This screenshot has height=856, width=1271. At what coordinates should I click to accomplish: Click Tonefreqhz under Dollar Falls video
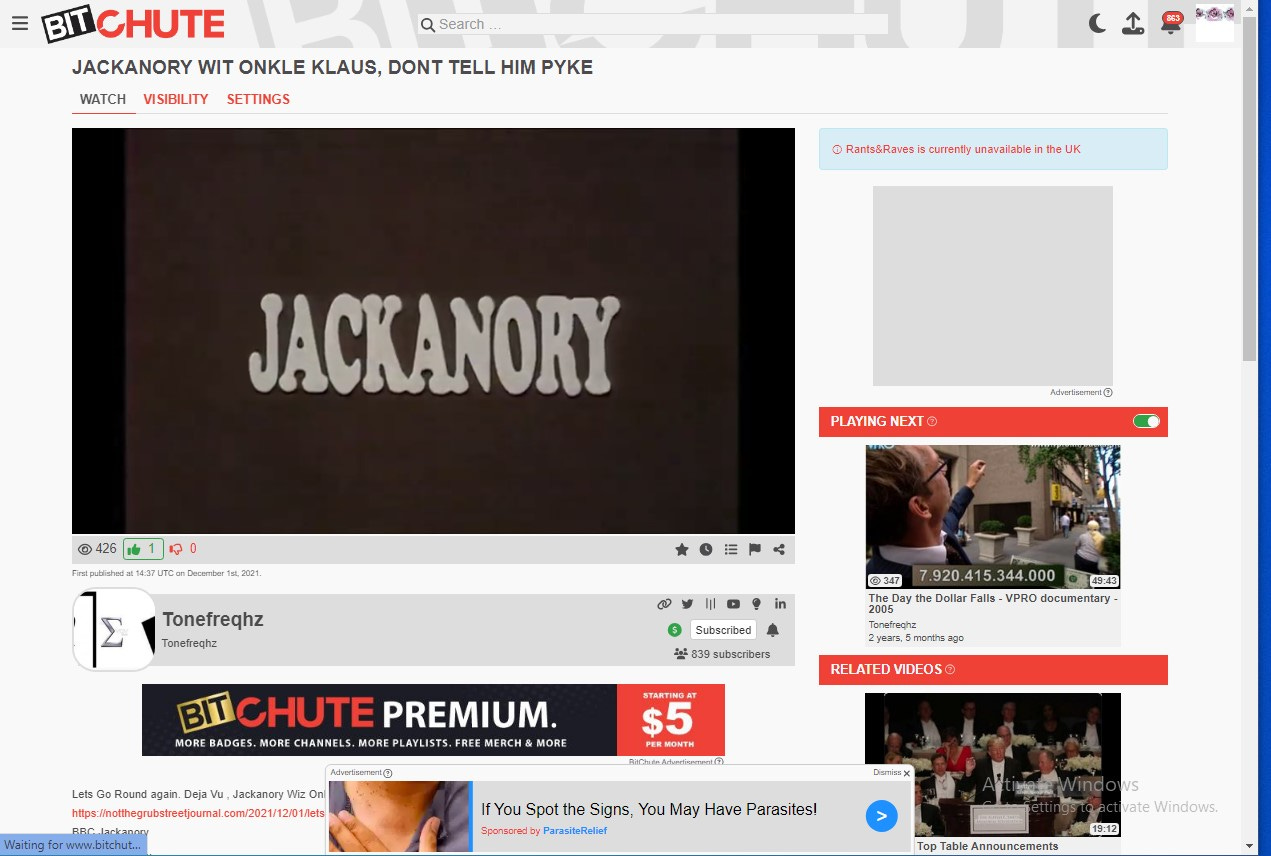(x=892, y=625)
